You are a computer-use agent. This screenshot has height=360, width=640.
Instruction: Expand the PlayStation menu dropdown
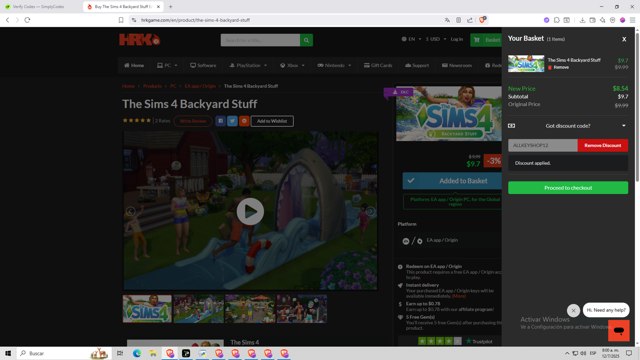pos(248,65)
